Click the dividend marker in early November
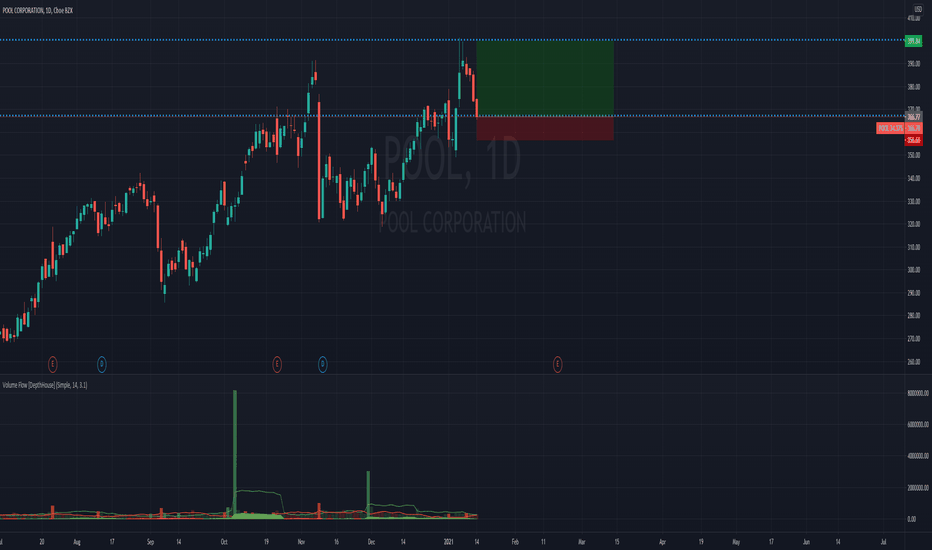 click(x=322, y=364)
